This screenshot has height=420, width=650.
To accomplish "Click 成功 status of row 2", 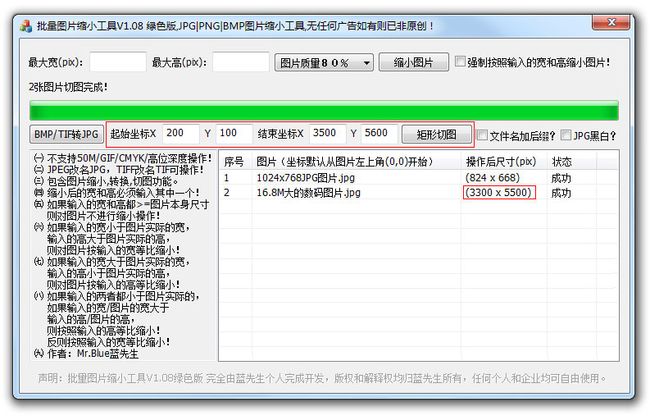I will (x=561, y=193).
